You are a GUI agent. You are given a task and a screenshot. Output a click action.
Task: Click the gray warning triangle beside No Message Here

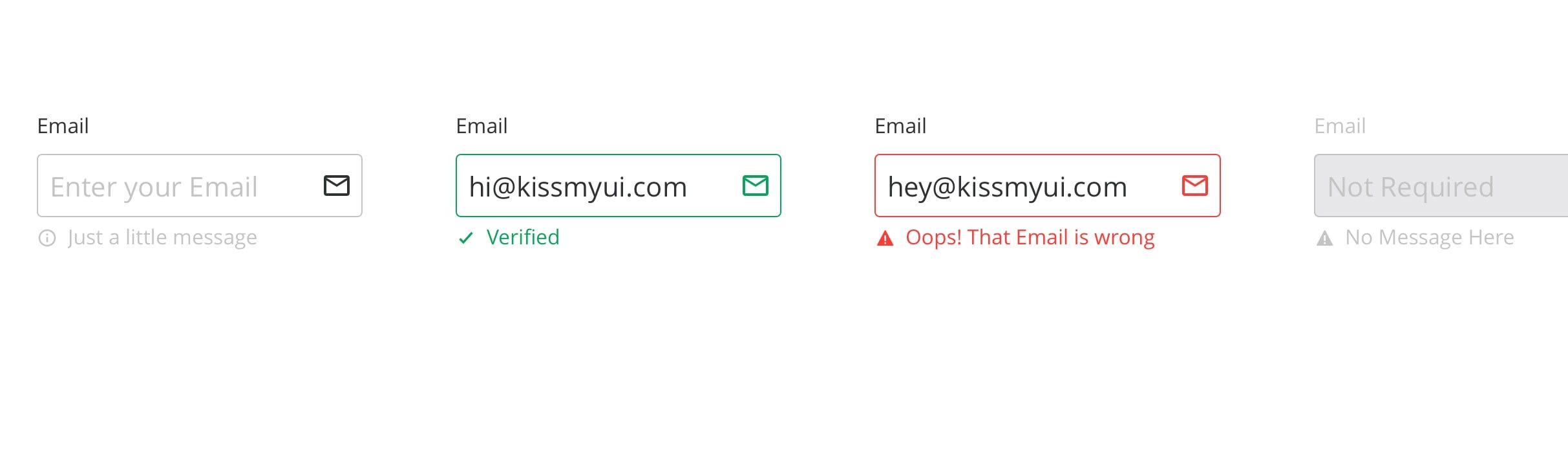[x=1324, y=239]
